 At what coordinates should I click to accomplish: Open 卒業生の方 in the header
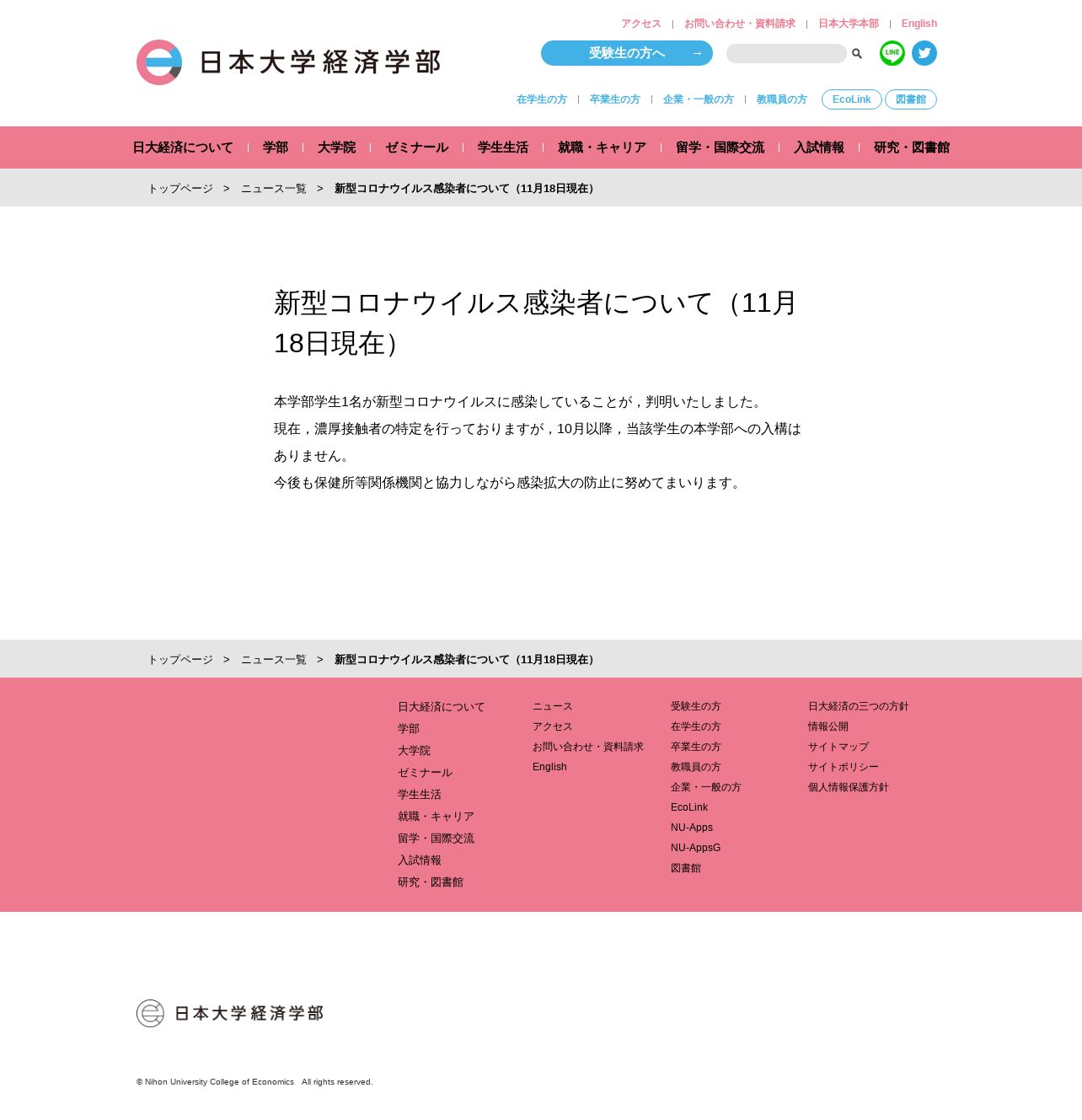pyautogui.click(x=615, y=99)
